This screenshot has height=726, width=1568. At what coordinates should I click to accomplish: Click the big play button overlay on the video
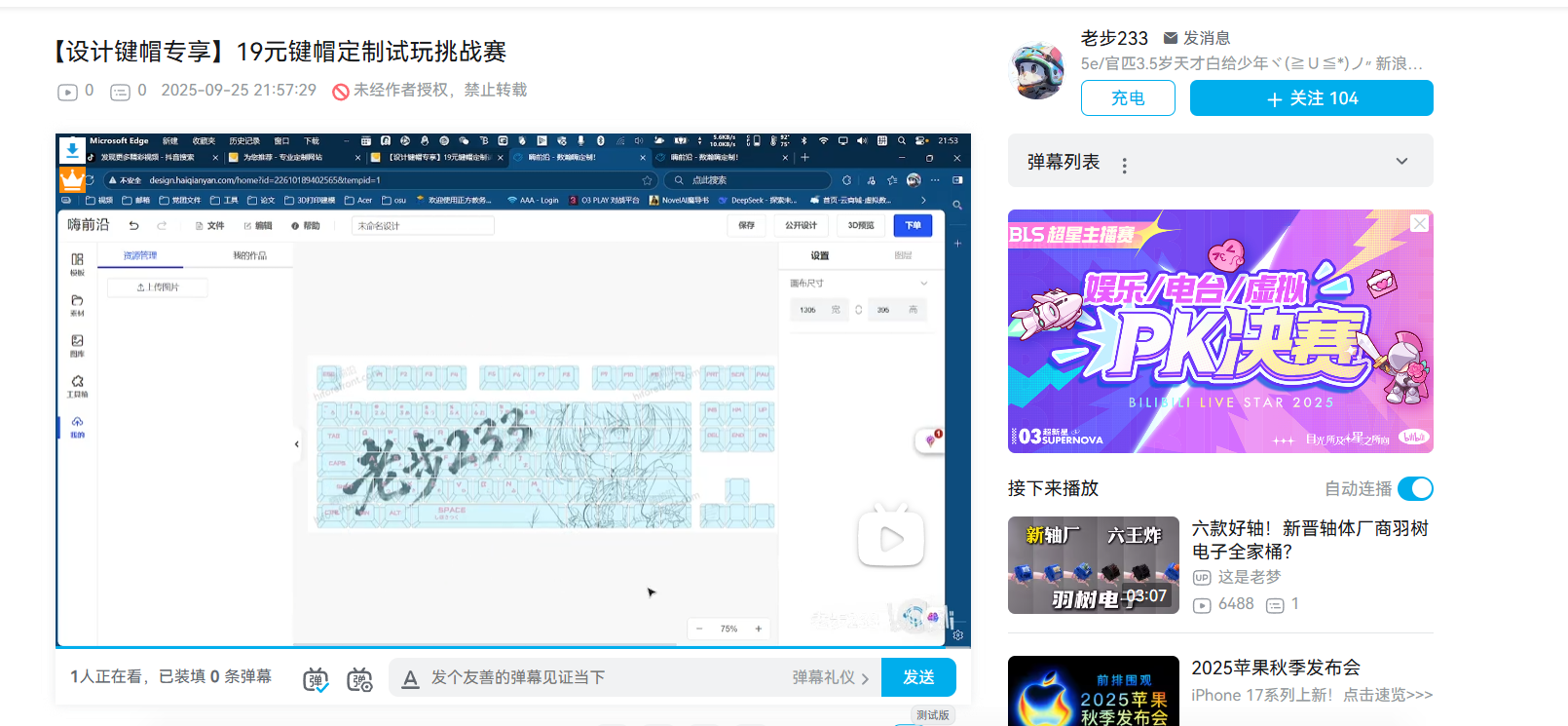coord(891,537)
